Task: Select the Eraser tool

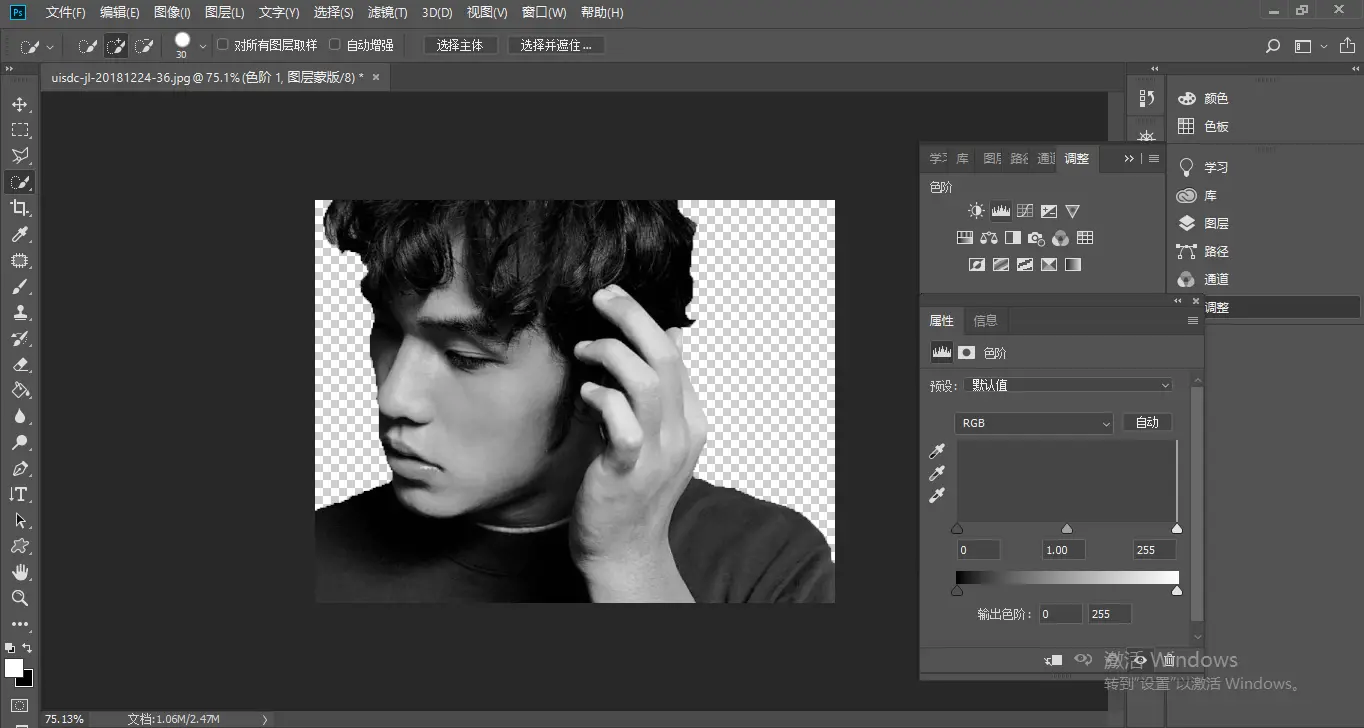Action: click(x=20, y=364)
